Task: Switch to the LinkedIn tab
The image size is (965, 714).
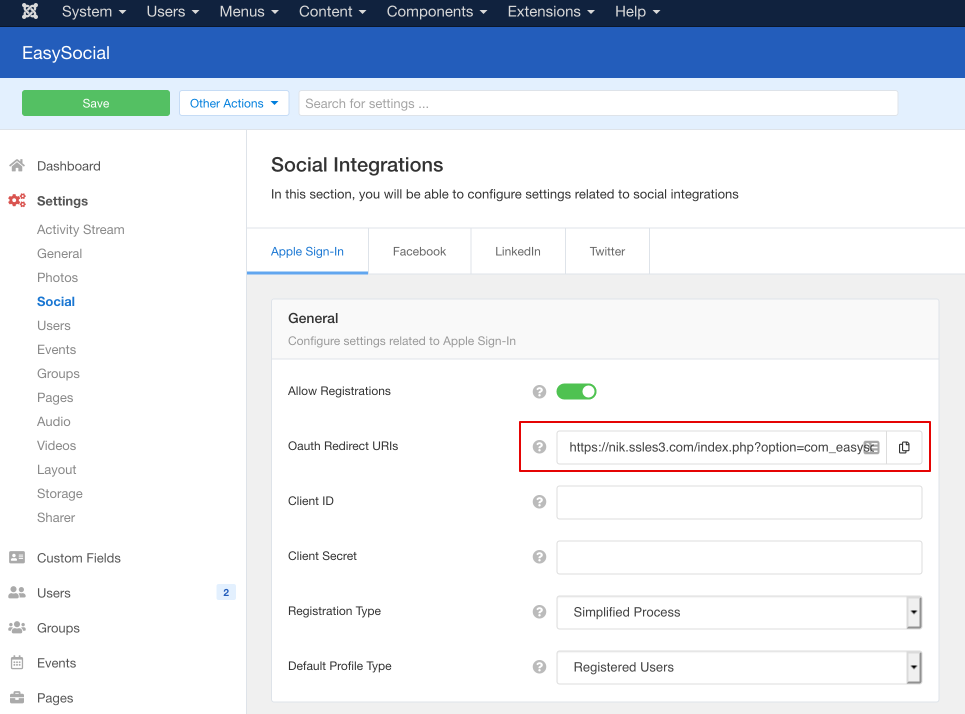Action: coord(518,251)
